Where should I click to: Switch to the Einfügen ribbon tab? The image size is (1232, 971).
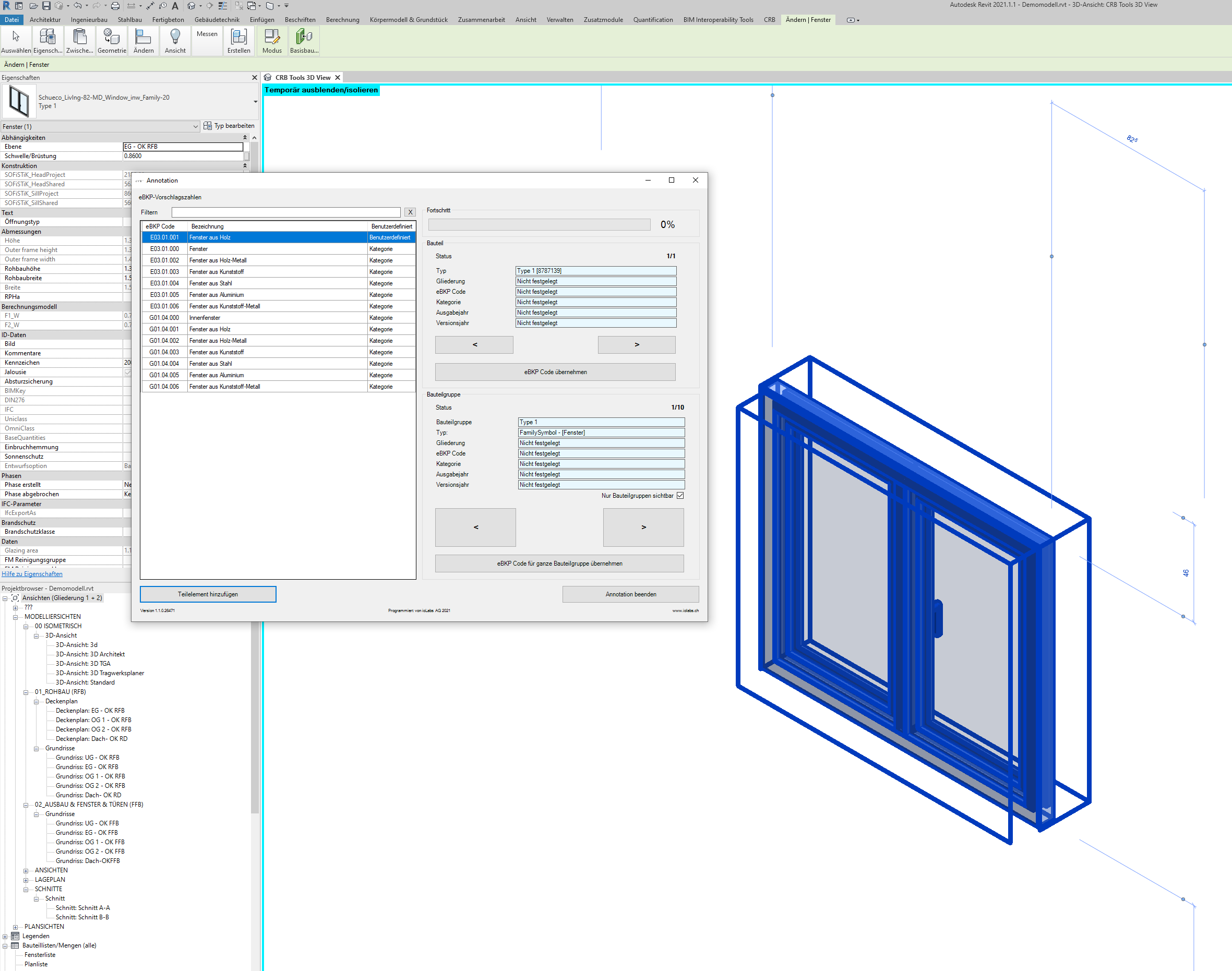[262, 20]
